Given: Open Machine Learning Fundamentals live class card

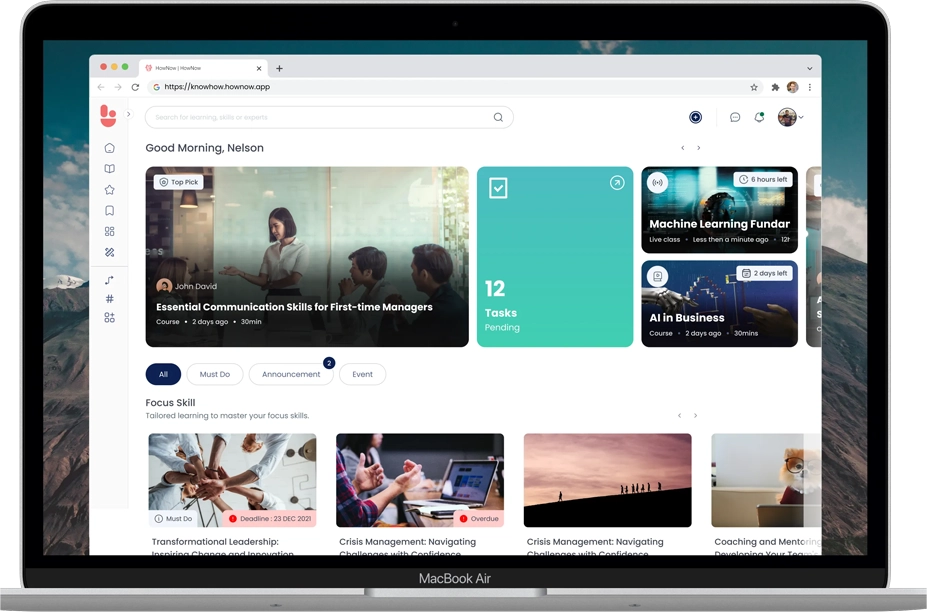Looking at the screenshot, I should pyautogui.click(x=719, y=209).
